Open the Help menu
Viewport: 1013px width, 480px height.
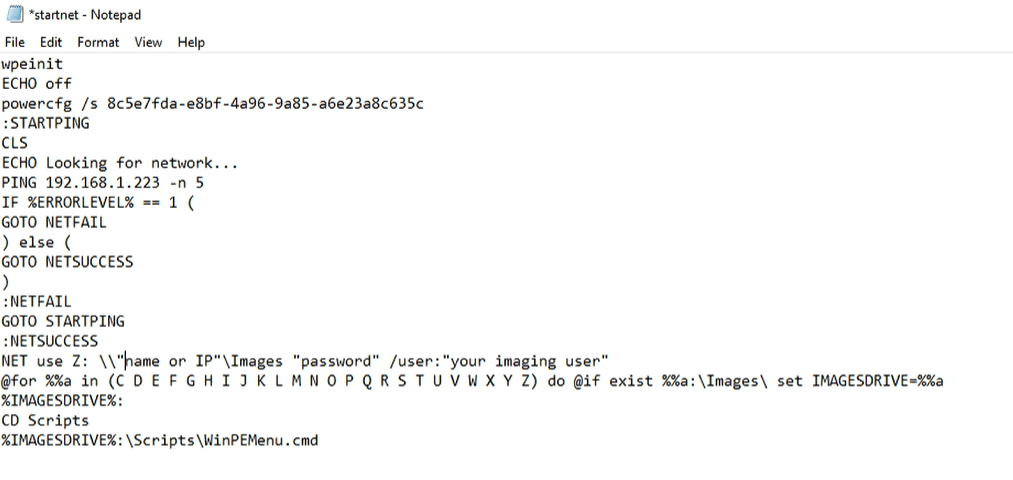click(191, 42)
